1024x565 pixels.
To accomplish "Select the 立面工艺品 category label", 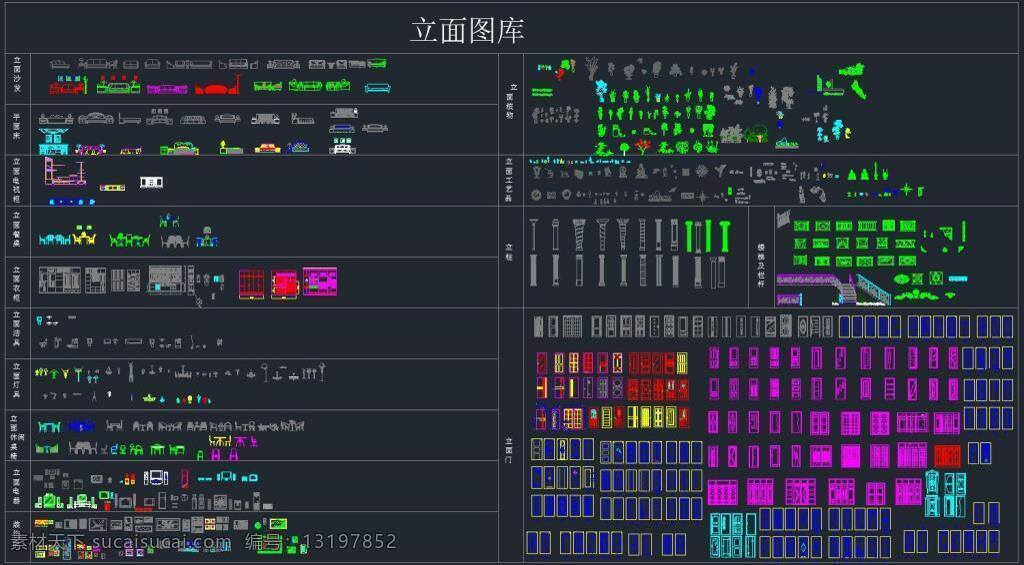I will tap(510, 180).
